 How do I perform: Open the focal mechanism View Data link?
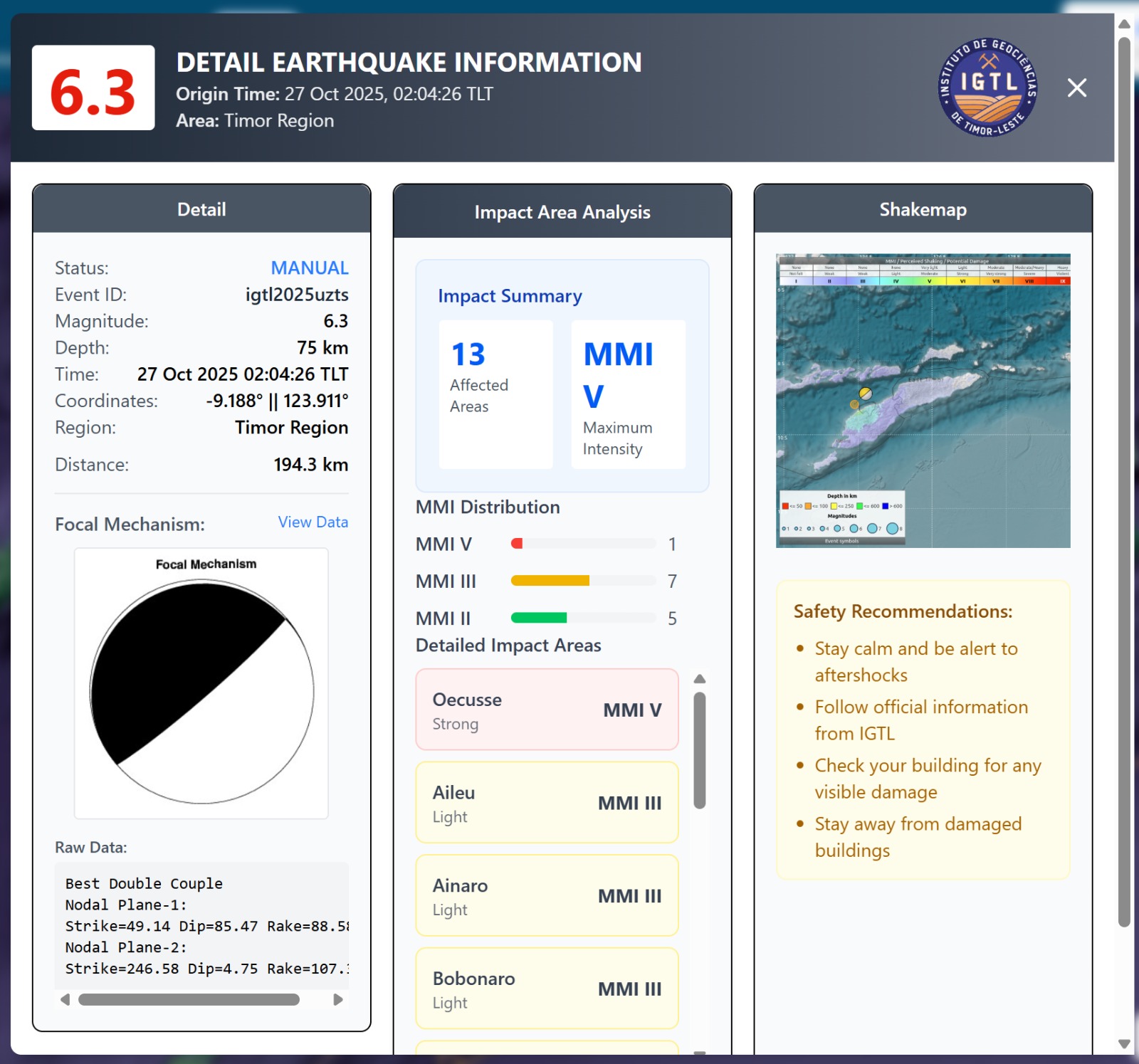(x=313, y=522)
